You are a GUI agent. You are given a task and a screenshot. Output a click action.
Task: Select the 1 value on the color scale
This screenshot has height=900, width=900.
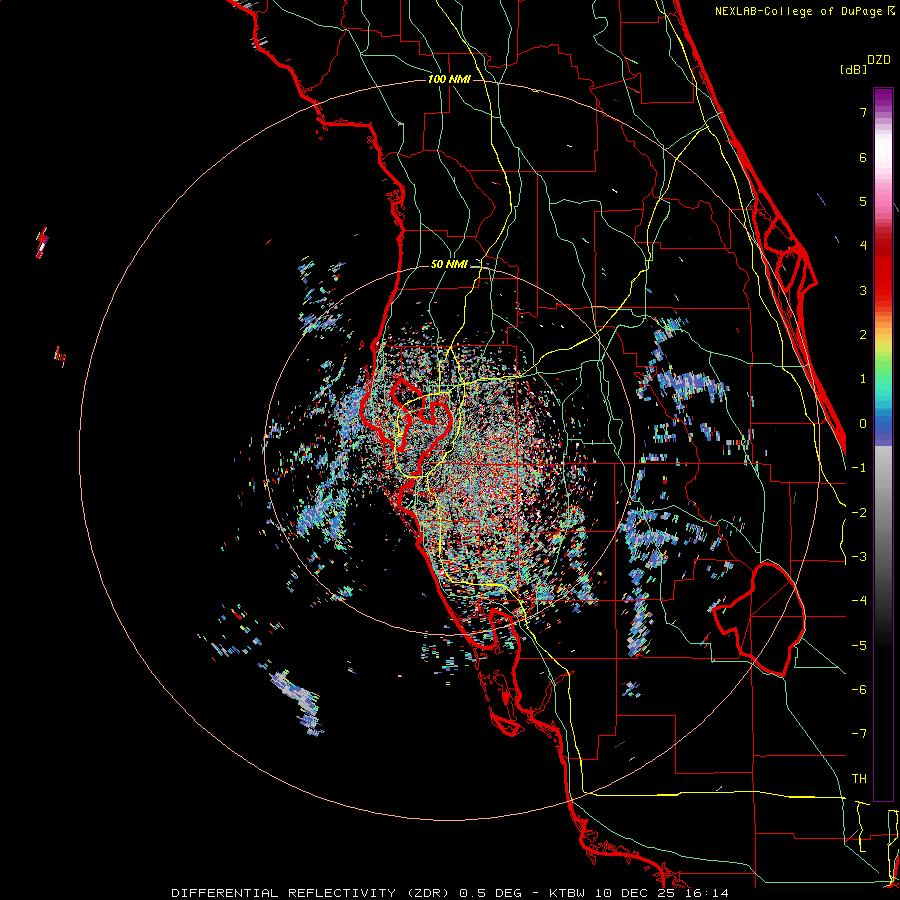point(863,379)
